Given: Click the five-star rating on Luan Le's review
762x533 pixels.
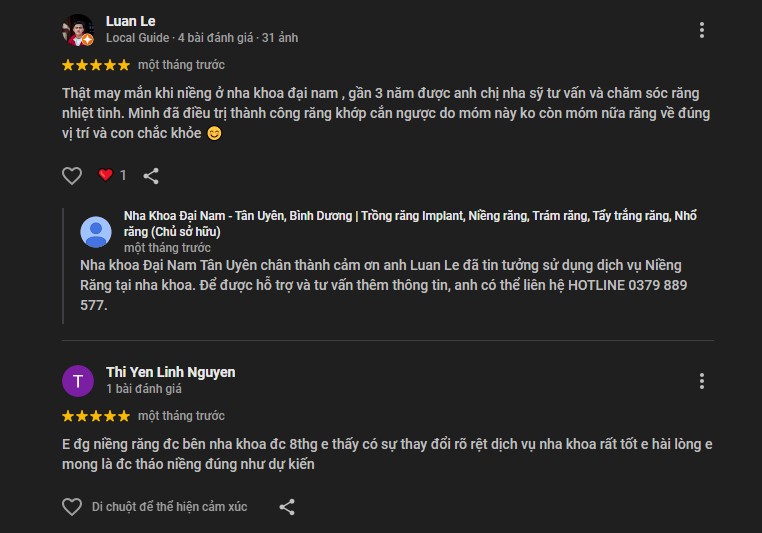Looking at the screenshot, I should click(96, 65).
